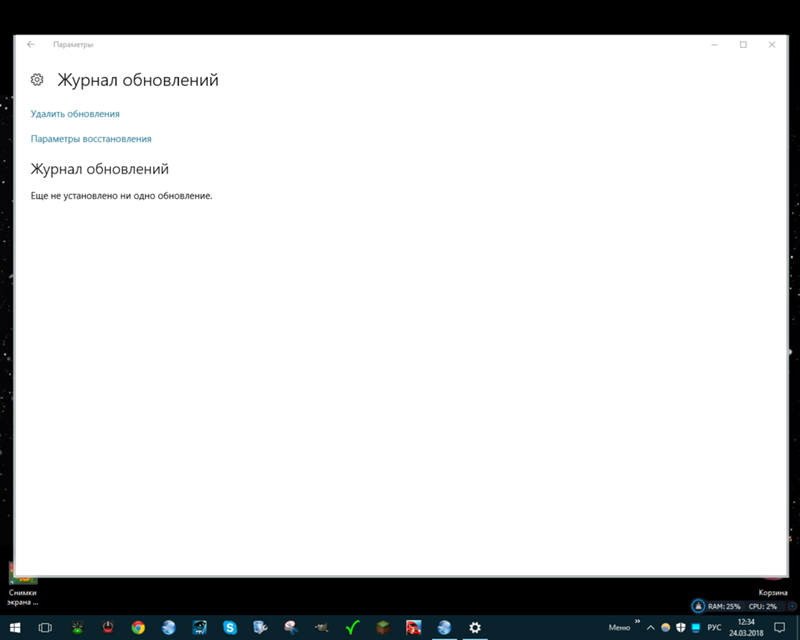Viewport: 800px width, 640px height.
Task: Open the clock showing 12:34 24.03.2018
Action: click(x=746, y=628)
